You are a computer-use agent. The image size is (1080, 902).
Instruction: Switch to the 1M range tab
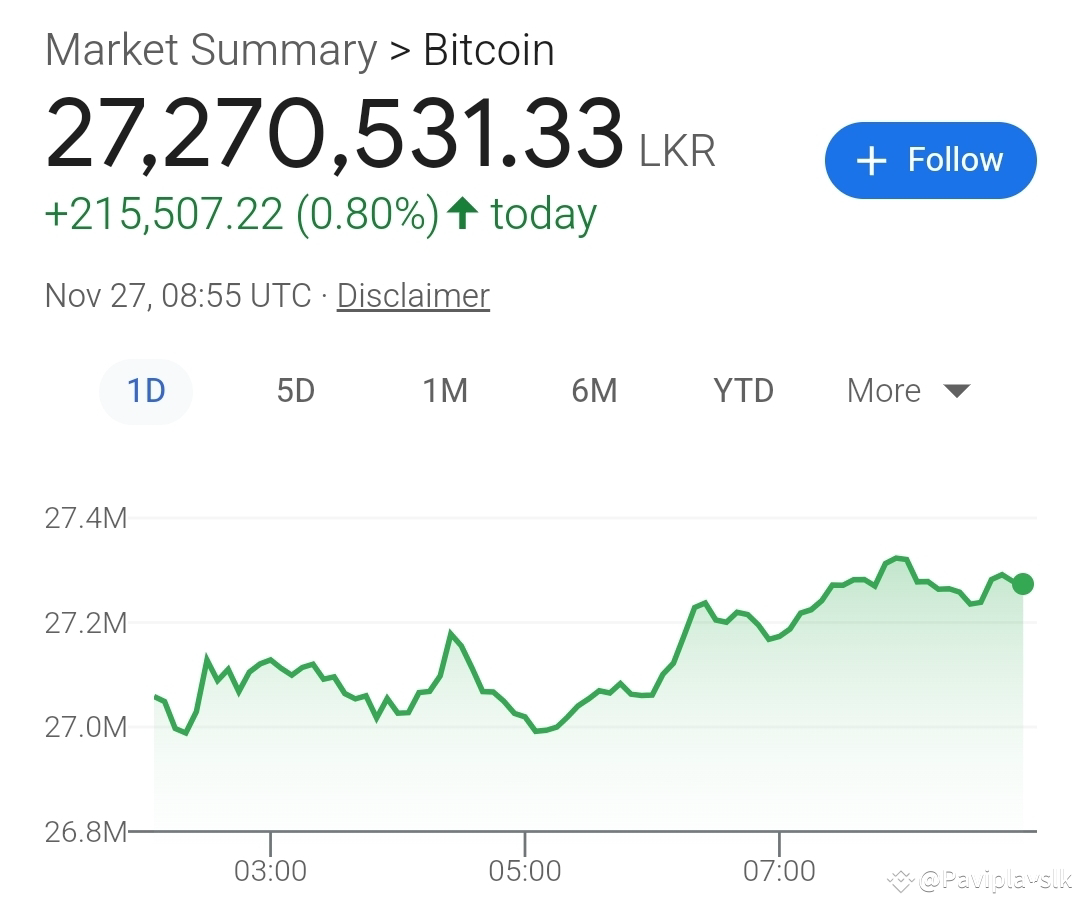coord(445,391)
